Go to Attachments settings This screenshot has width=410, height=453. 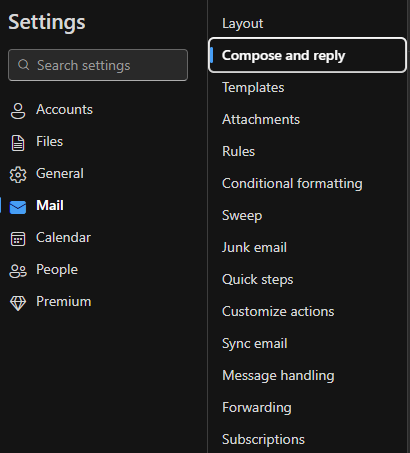[261, 119]
